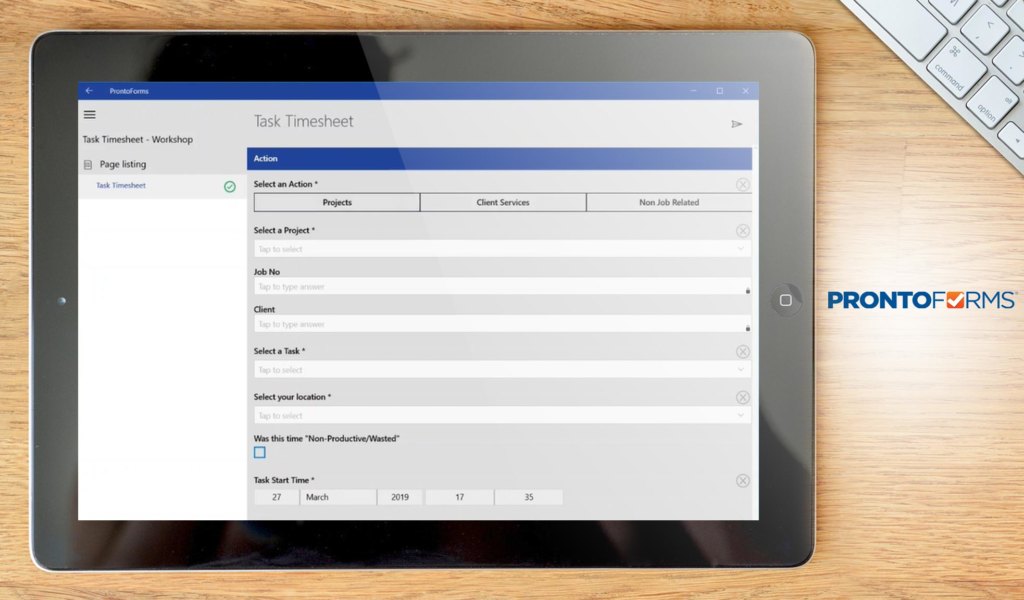Enable the Non-Productive/Wasted time checkbox

click(260, 452)
